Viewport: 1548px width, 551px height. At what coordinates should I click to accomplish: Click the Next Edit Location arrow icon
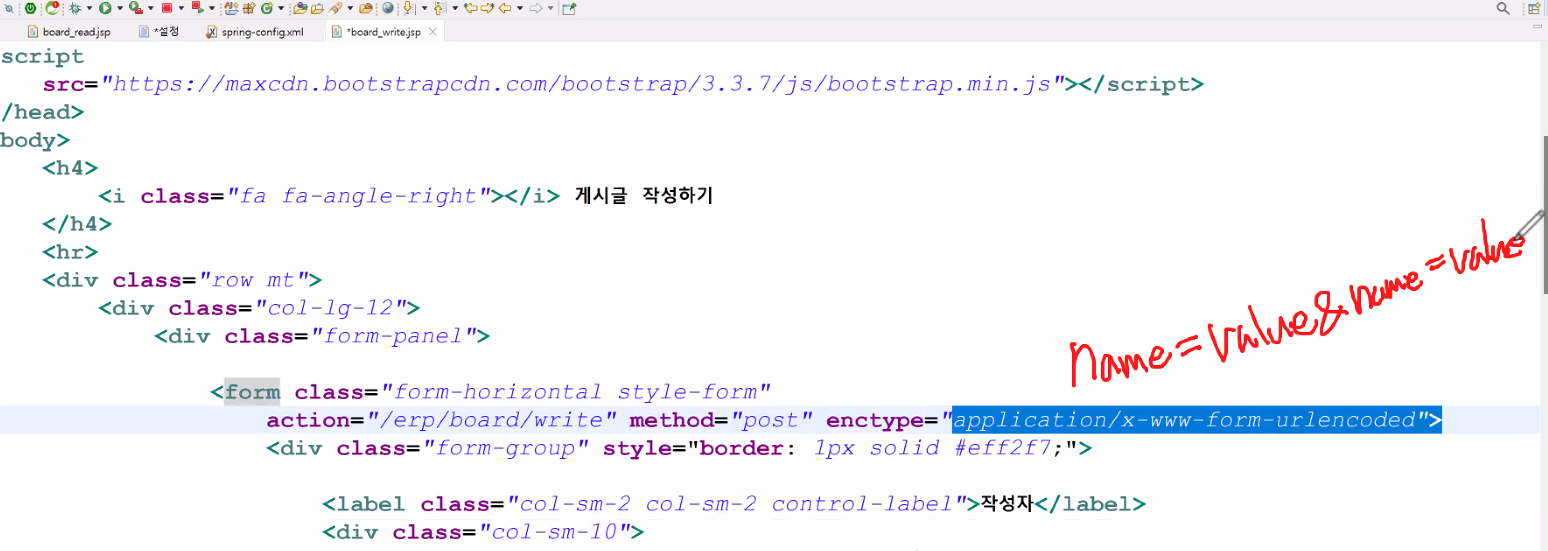487,8
